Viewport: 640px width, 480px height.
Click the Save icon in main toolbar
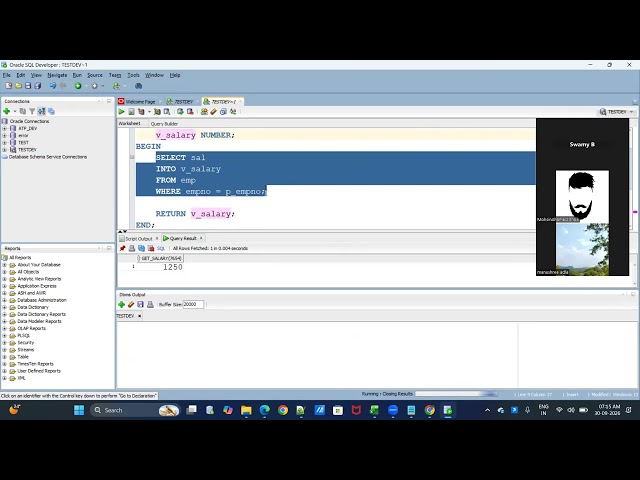click(28, 86)
